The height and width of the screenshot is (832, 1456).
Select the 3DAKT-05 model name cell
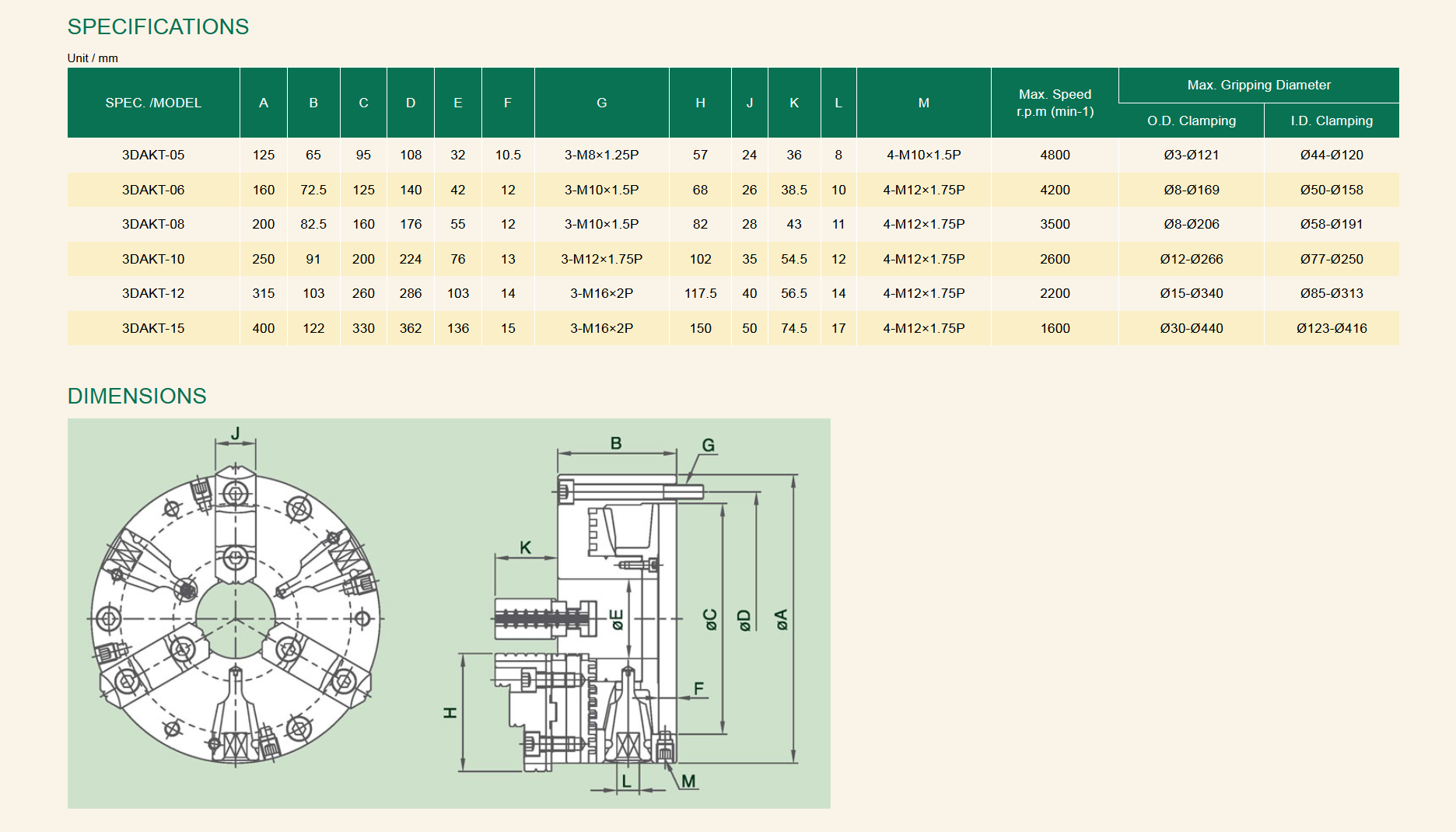(153, 155)
